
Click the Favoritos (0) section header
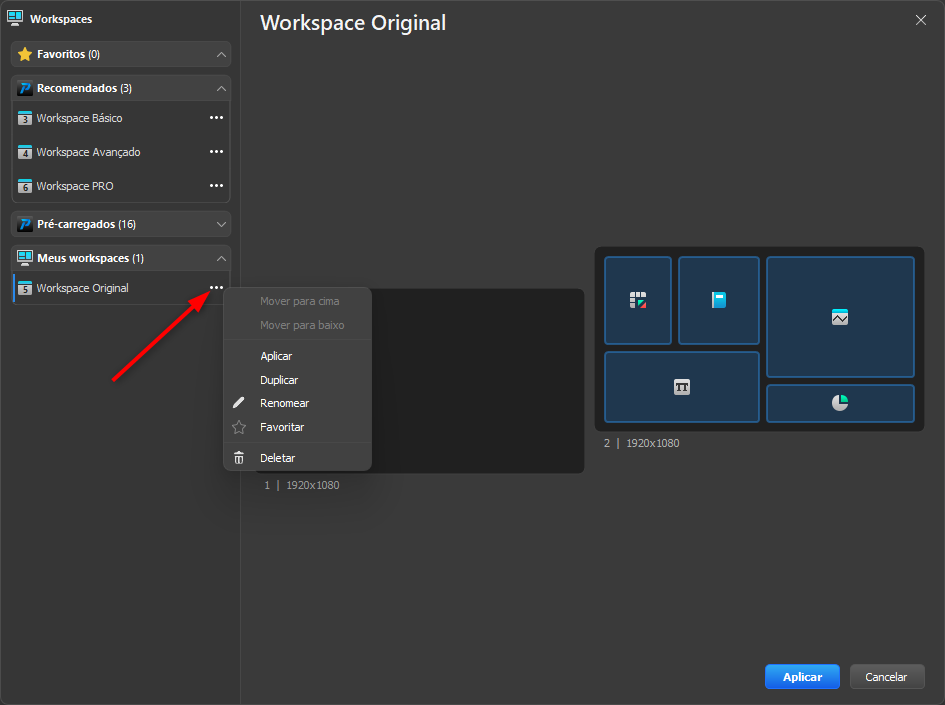pos(121,54)
